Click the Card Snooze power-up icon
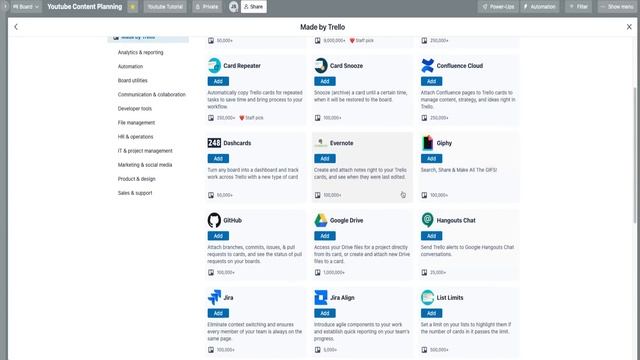640x360 pixels. (x=321, y=65)
